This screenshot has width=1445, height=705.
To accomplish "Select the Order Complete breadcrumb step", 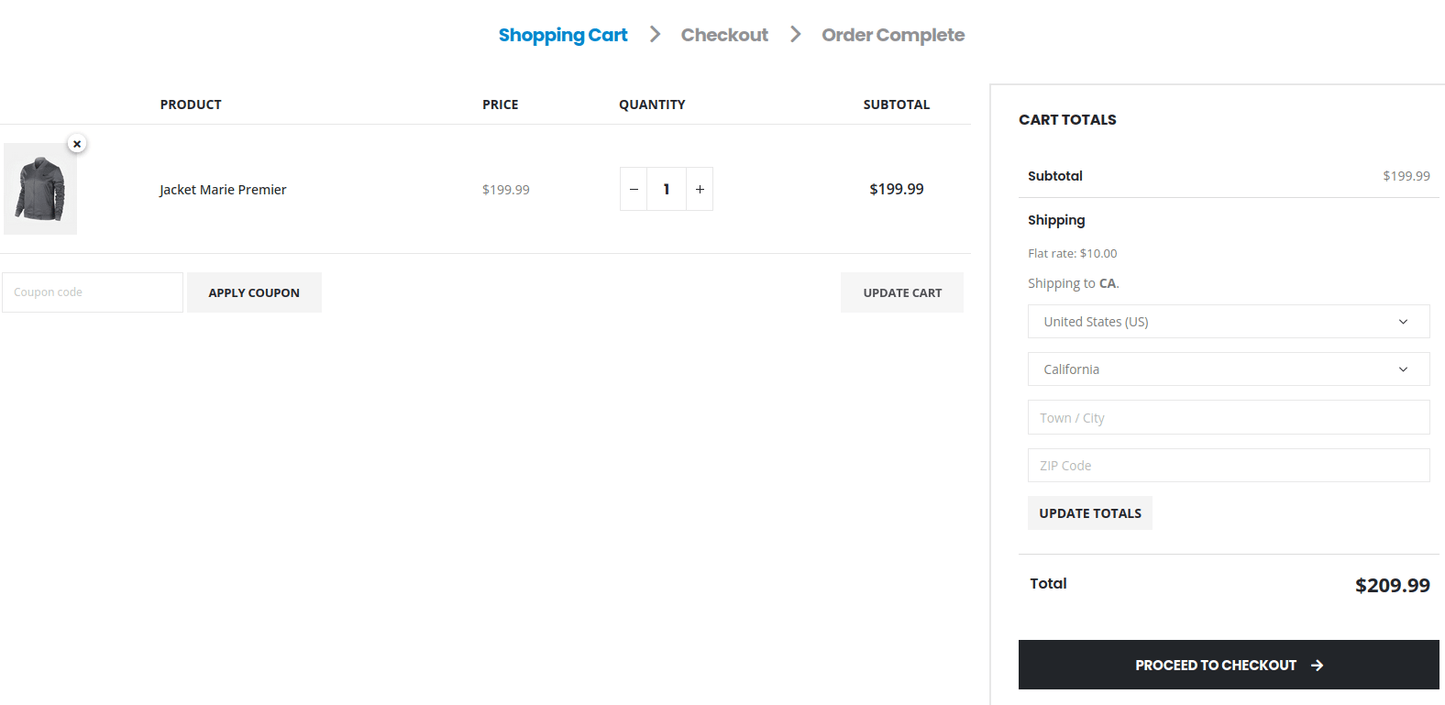I will [x=893, y=34].
